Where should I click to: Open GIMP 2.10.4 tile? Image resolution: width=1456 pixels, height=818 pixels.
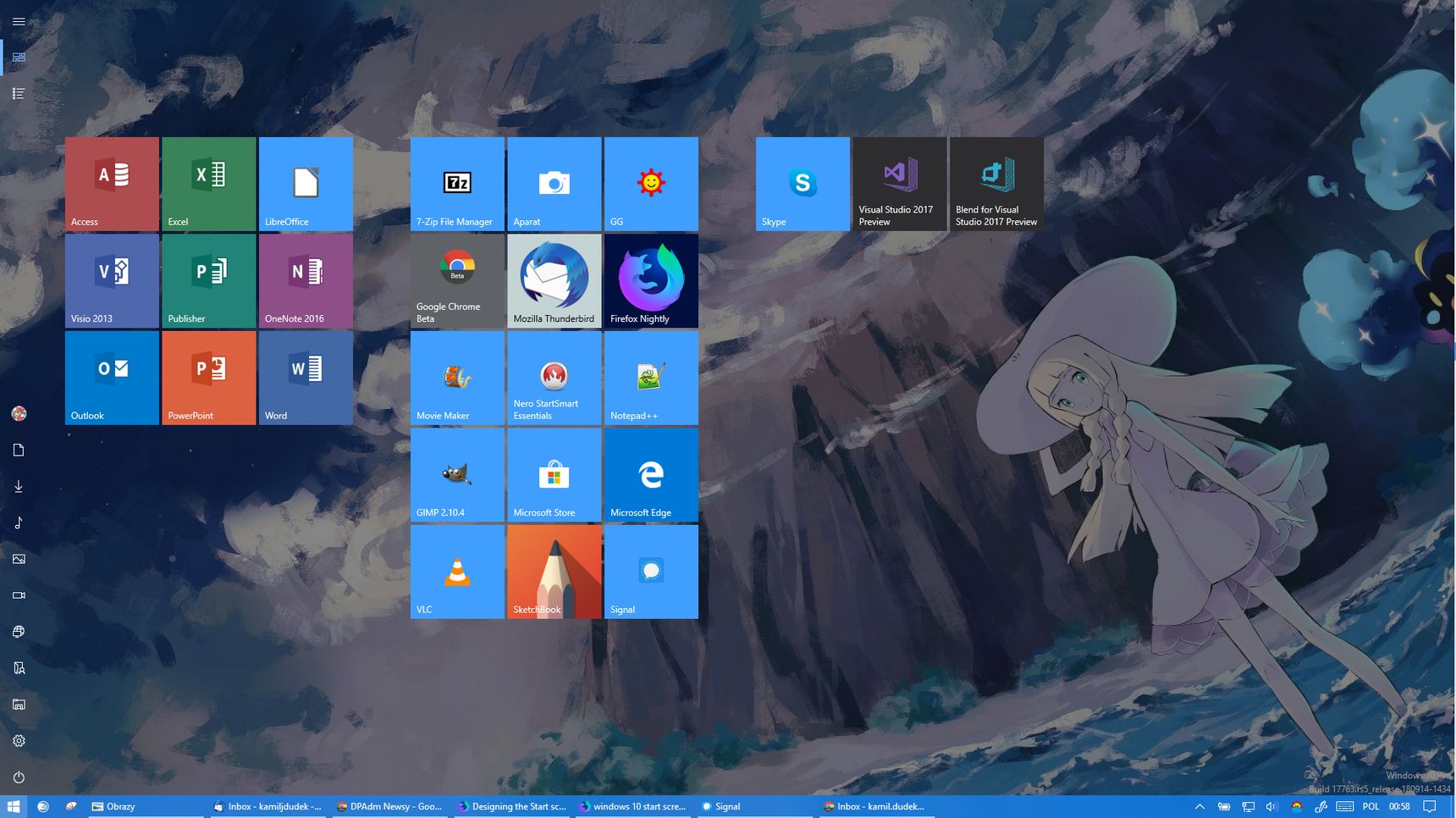(x=457, y=475)
